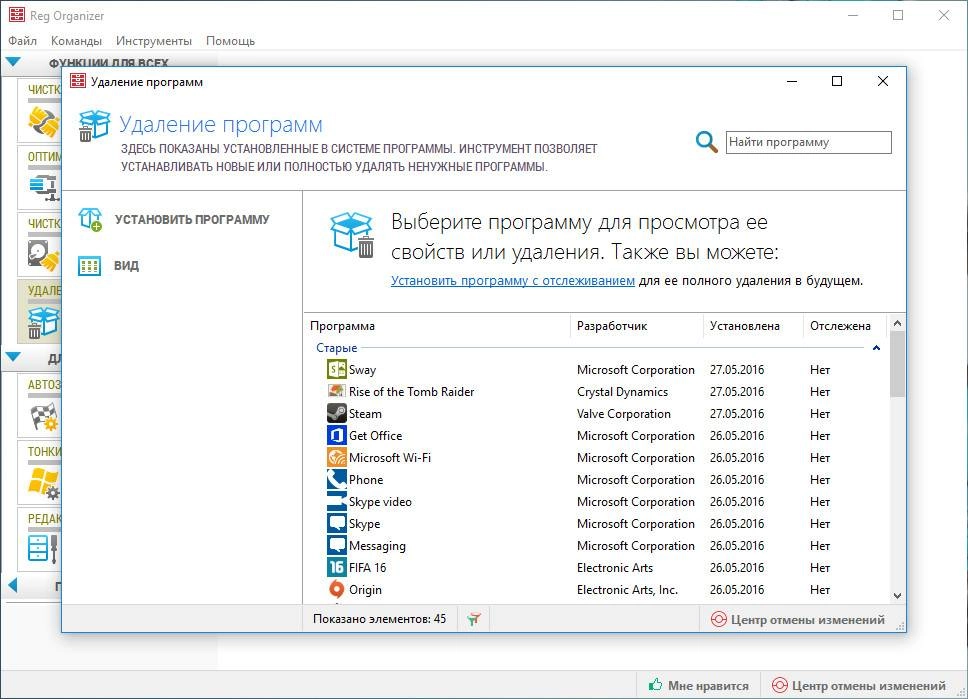968x699 pixels.
Task: Open the Команды menu
Action: click(77, 41)
